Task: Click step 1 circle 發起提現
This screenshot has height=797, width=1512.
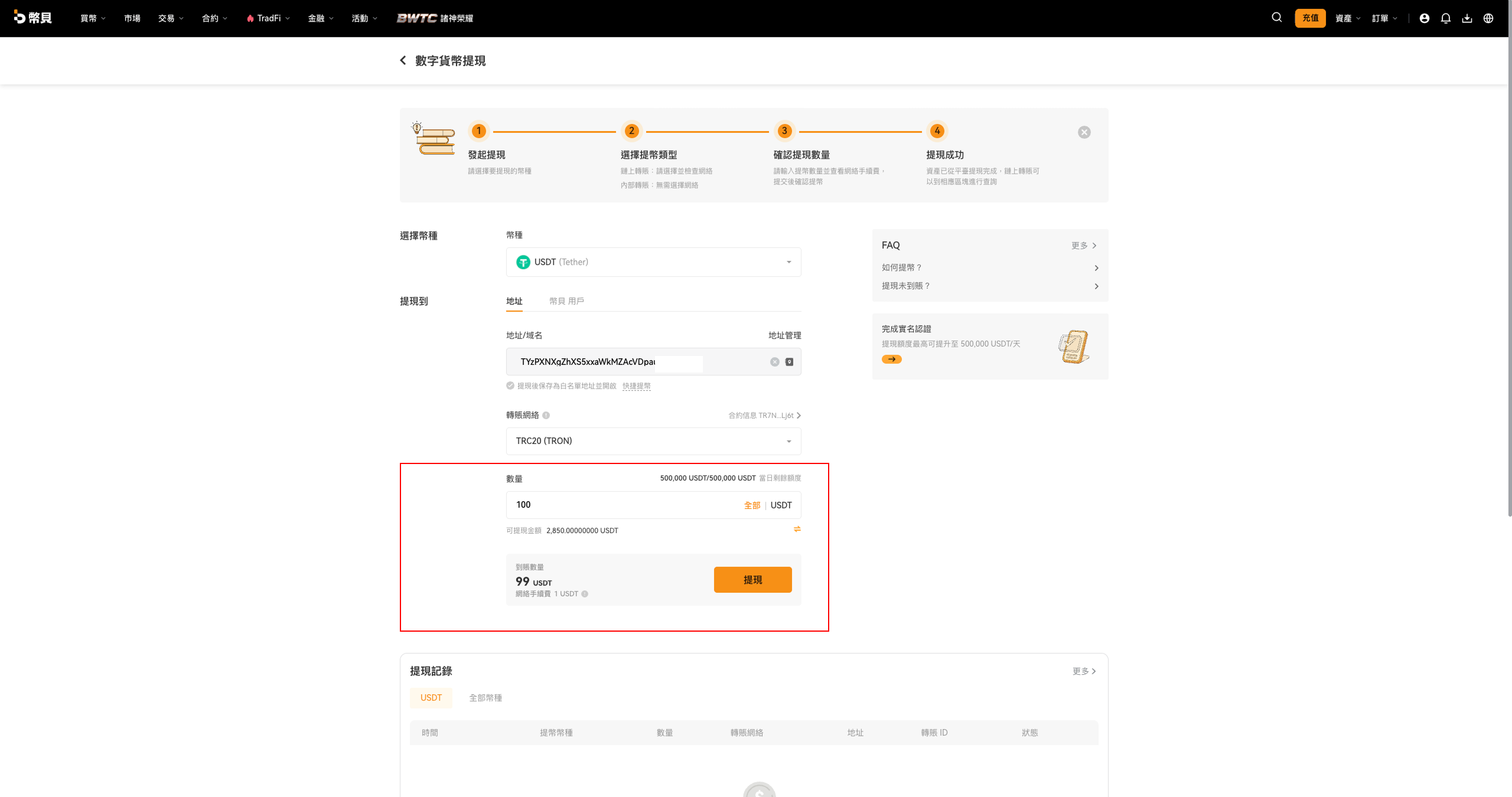Action: [x=478, y=131]
